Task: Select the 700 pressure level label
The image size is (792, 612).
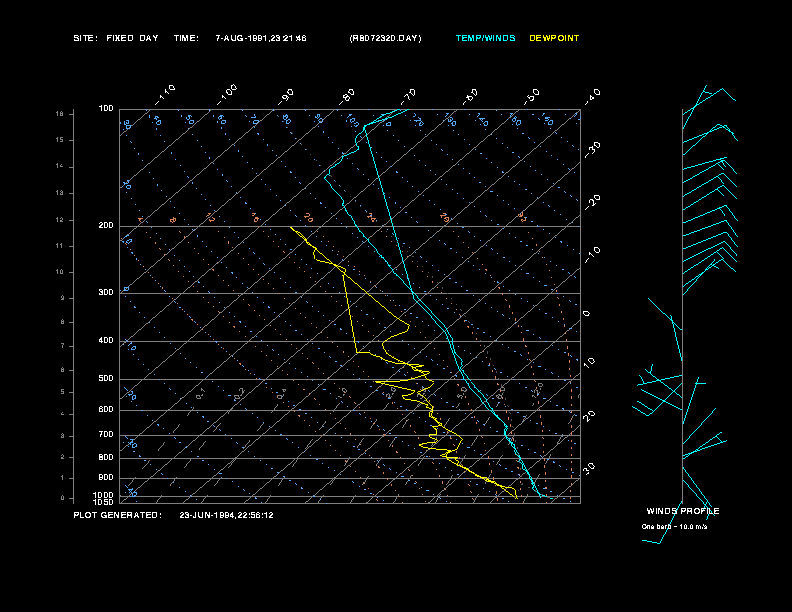Action: [106, 435]
